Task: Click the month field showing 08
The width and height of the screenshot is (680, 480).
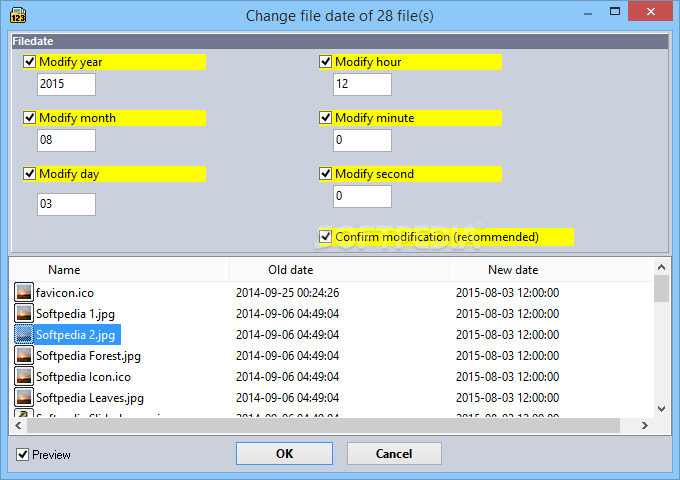Action: coord(66,140)
